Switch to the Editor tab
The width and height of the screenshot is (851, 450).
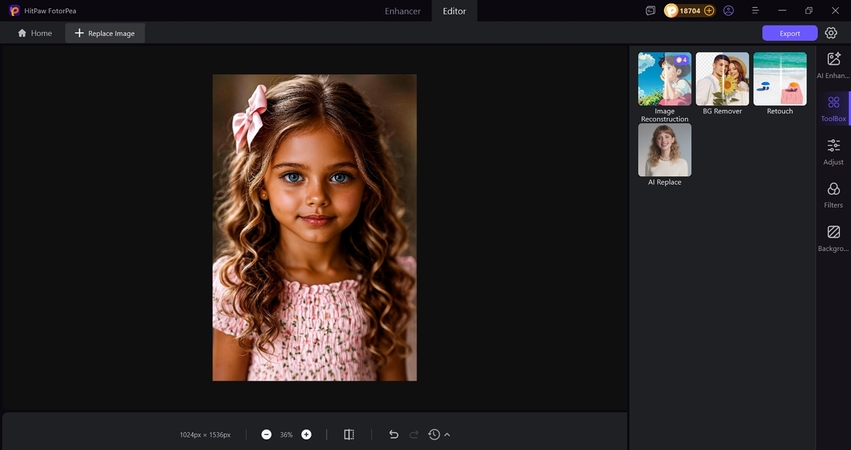pos(454,11)
